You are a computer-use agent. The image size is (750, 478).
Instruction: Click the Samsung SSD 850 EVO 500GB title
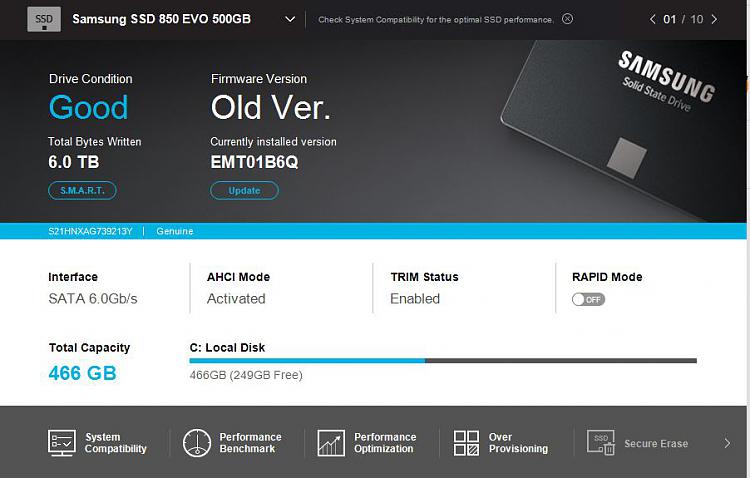[161, 19]
